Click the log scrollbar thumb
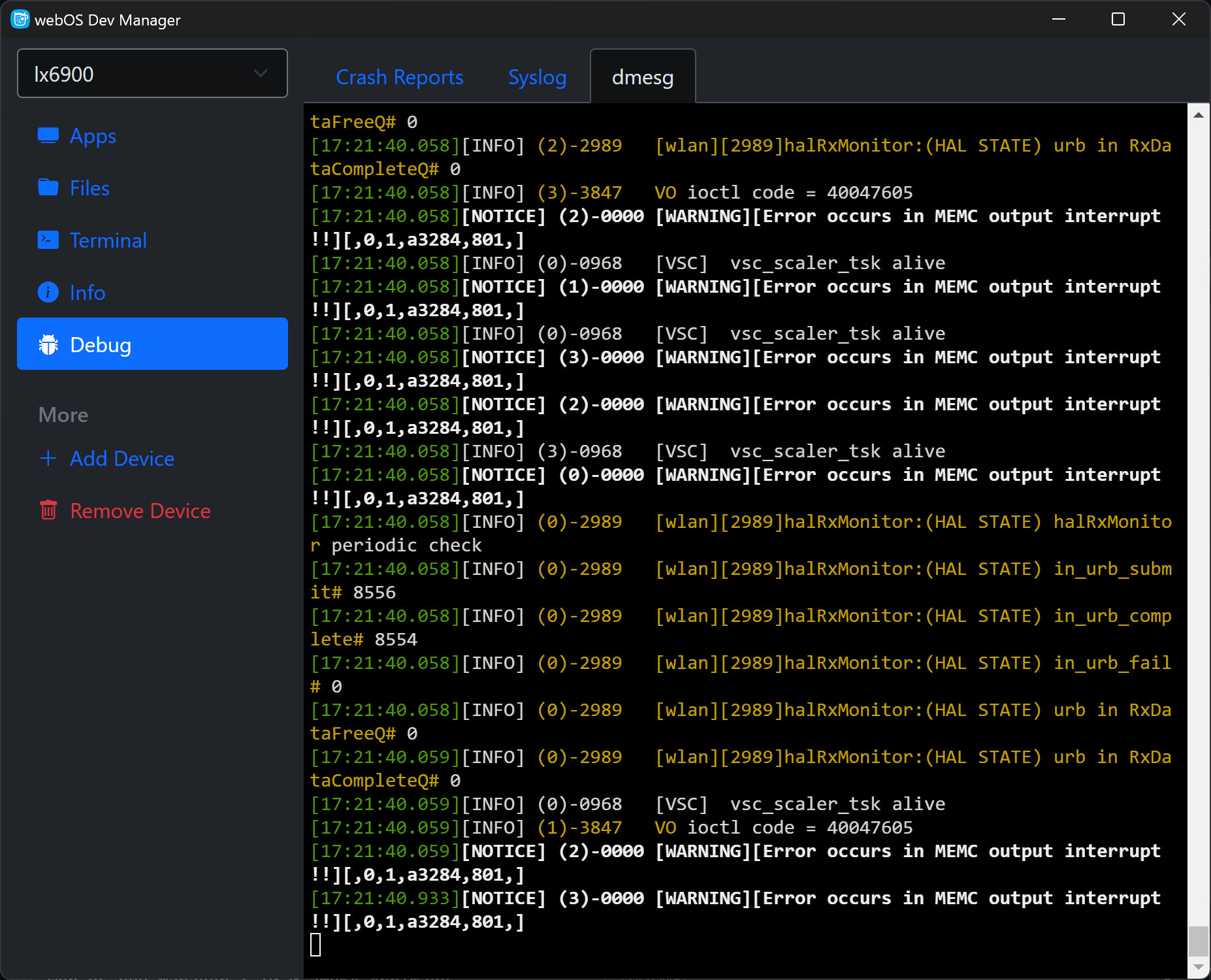This screenshot has height=980, width=1211. click(1198, 941)
